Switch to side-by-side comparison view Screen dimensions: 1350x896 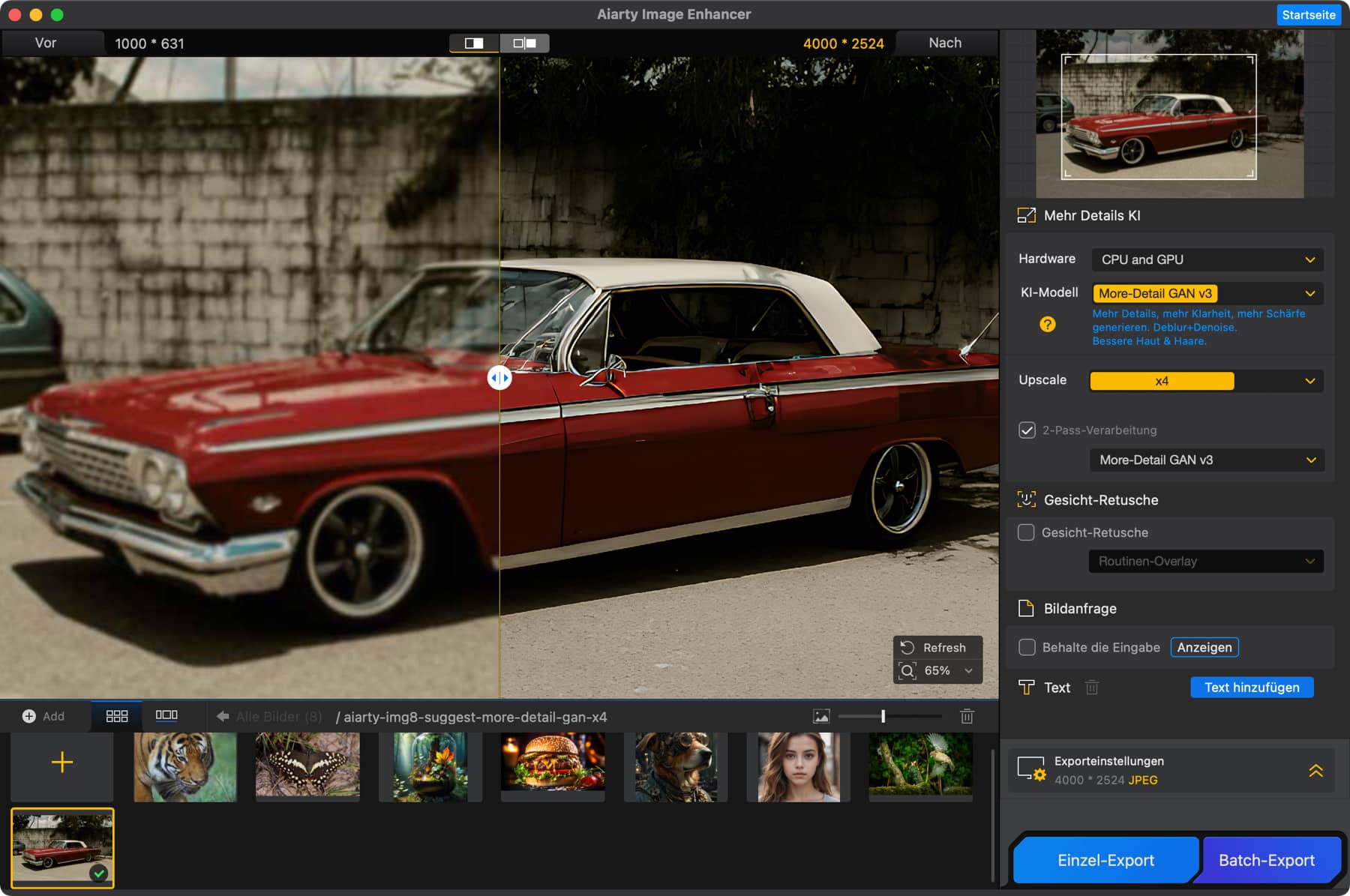[524, 43]
